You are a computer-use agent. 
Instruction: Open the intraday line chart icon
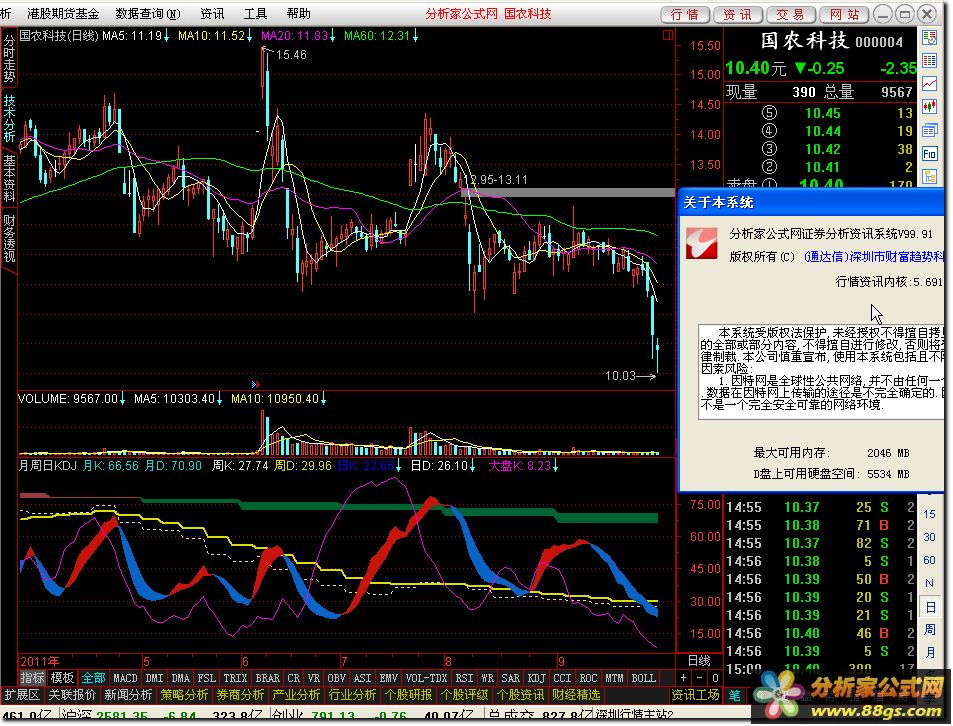tap(930, 84)
